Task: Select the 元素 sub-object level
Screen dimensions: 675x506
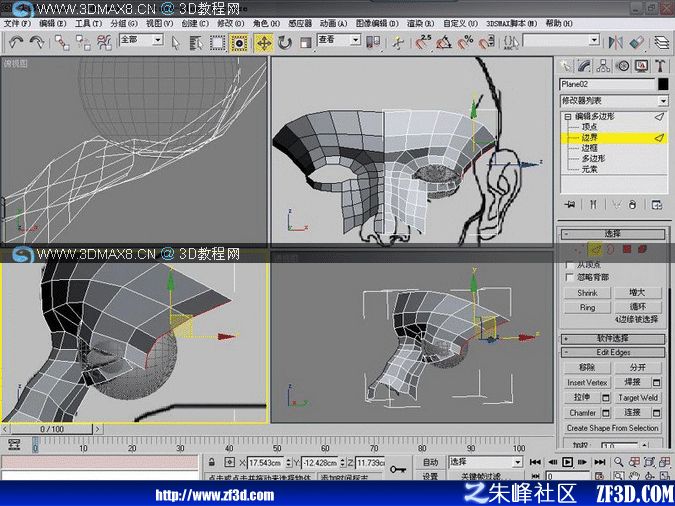Action: click(x=589, y=169)
